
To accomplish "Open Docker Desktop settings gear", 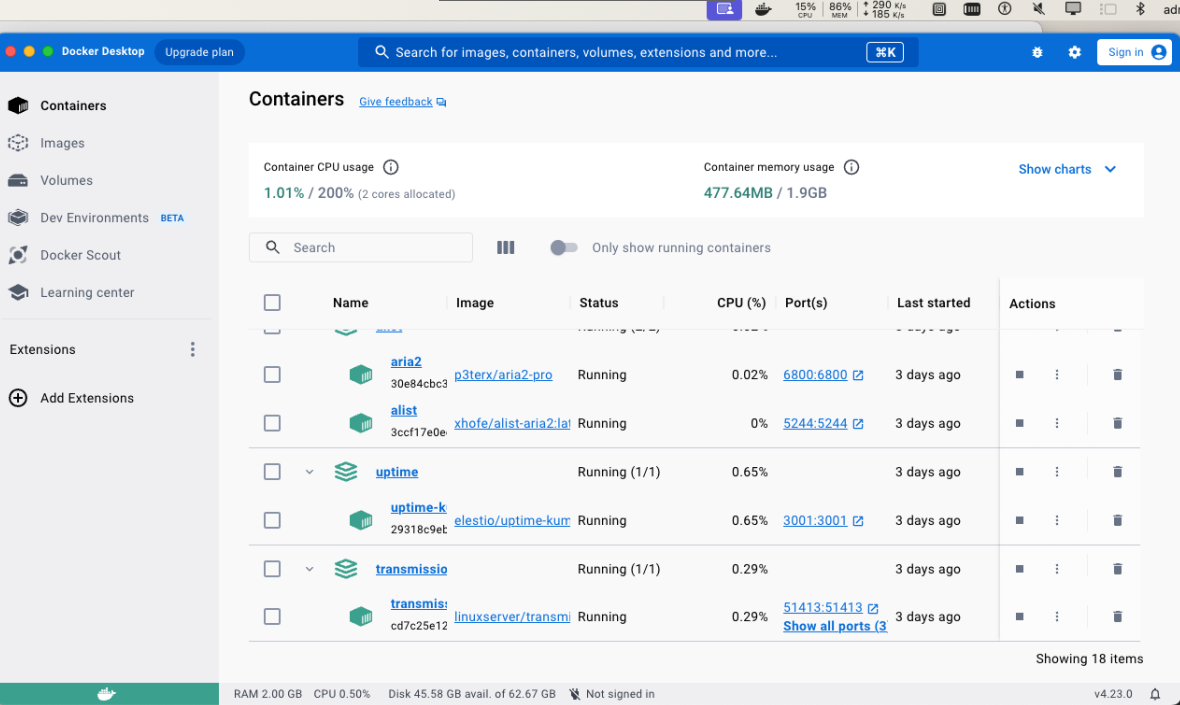I will click(1074, 51).
